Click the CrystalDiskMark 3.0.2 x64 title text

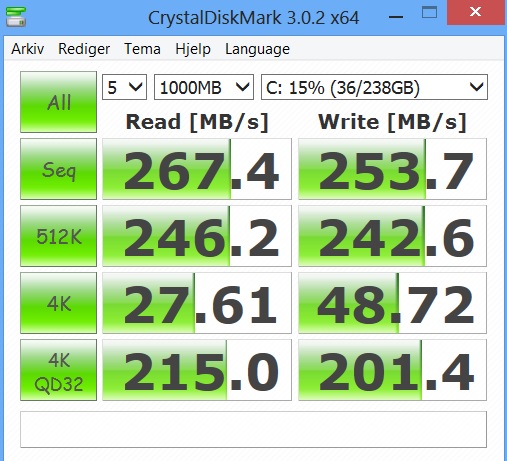coord(253,17)
